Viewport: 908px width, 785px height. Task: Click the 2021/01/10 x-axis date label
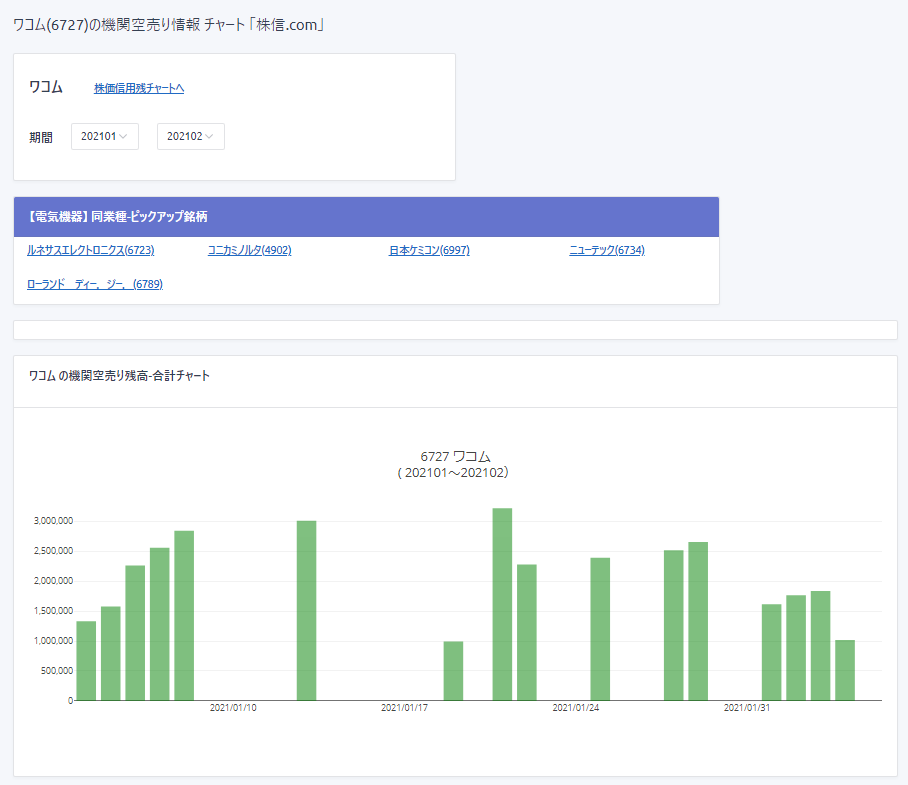pyautogui.click(x=233, y=708)
